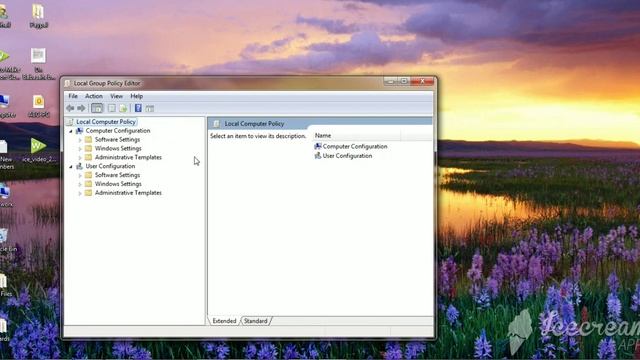640x360 pixels.
Task: Click the Export List green arrow icon
Action: coord(123,108)
